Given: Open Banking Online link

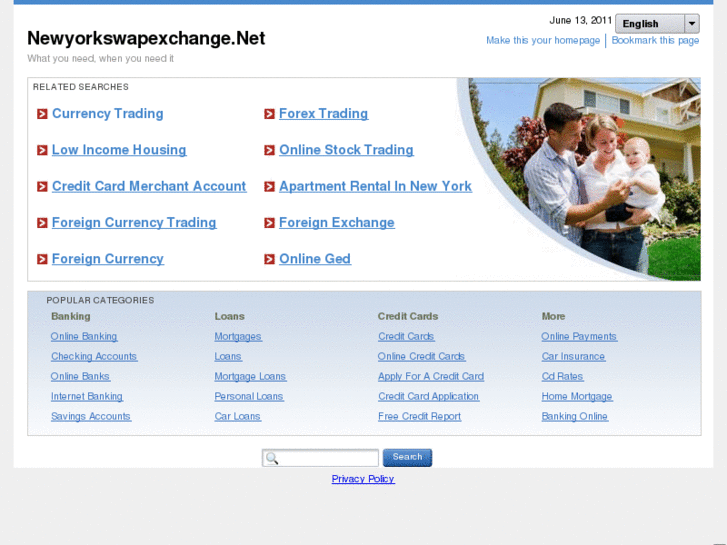Looking at the screenshot, I should (575, 417).
